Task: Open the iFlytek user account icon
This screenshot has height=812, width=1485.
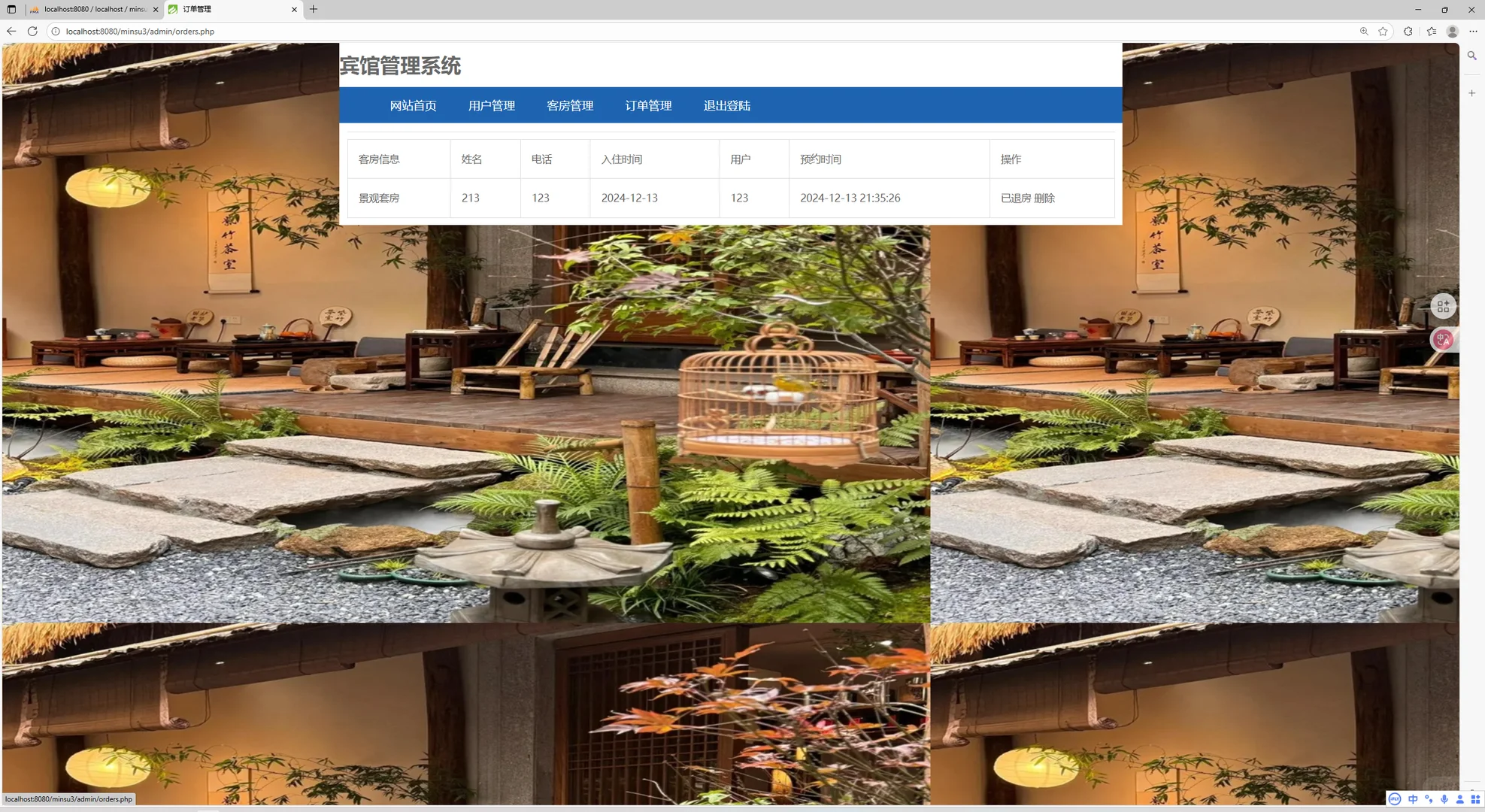Action: click(x=1461, y=799)
